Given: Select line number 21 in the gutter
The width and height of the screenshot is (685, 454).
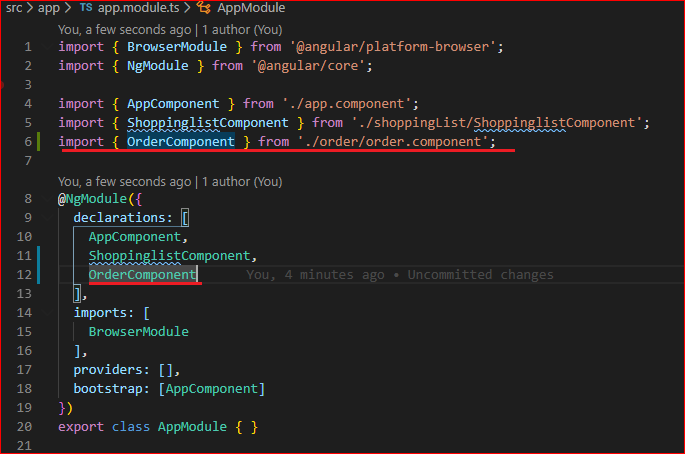Looking at the screenshot, I should (24, 446).
